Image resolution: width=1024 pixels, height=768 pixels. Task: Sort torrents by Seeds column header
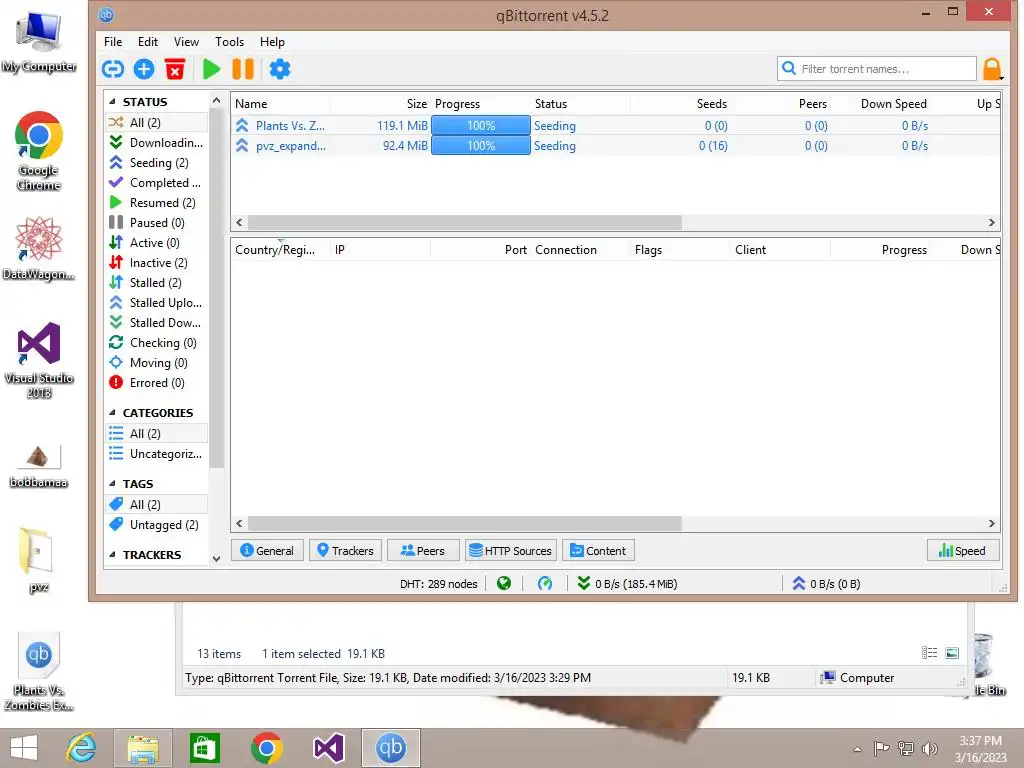click(x=680, y=104)
